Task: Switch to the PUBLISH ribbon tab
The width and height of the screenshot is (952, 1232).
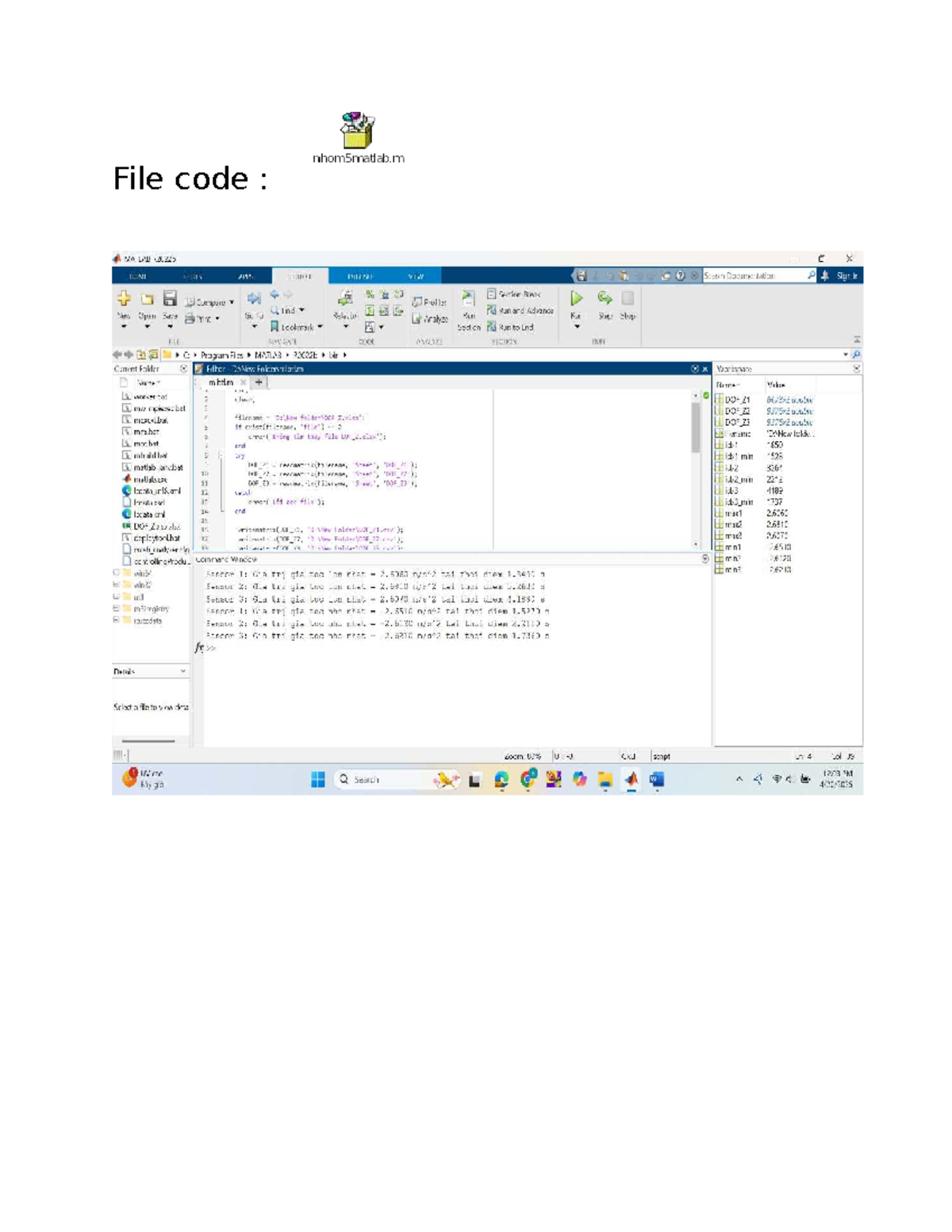Action: tap(360, 276)
